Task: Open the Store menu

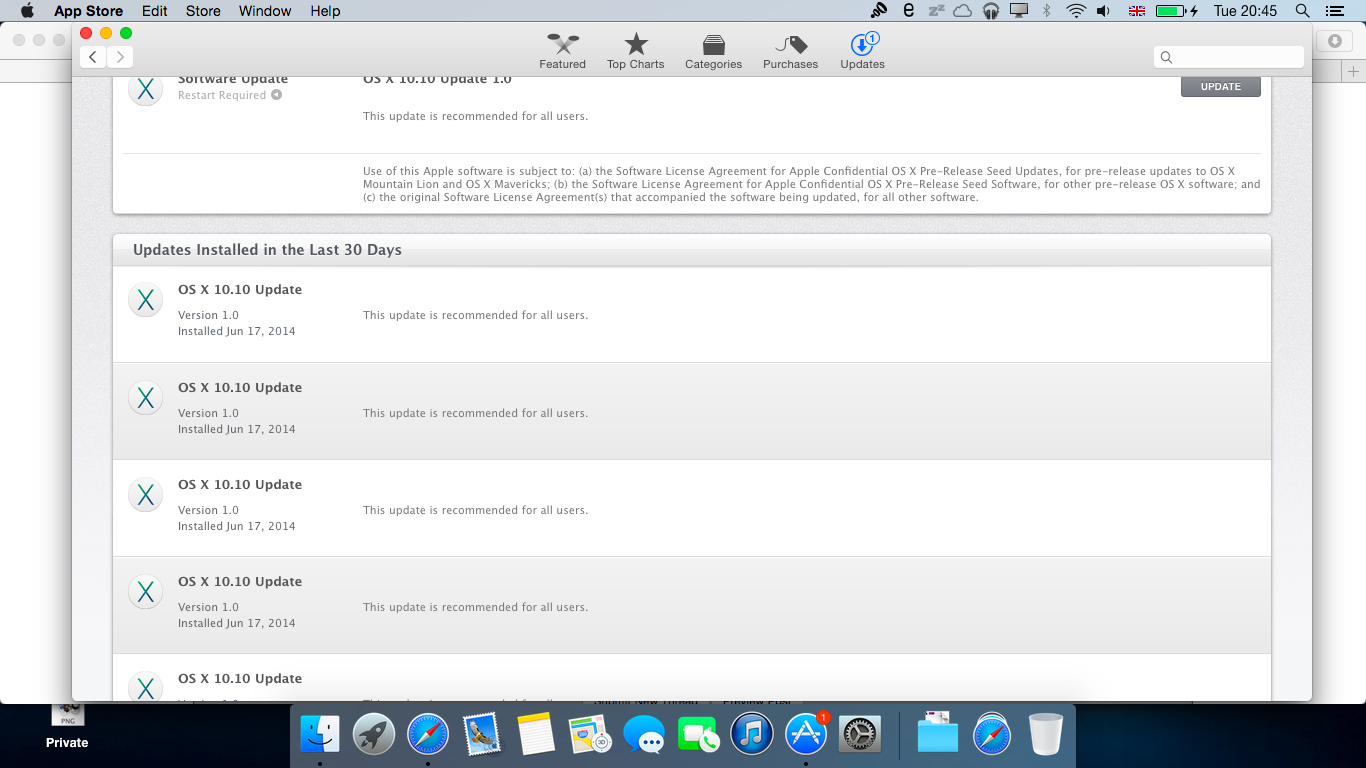Action: point(203,11)
